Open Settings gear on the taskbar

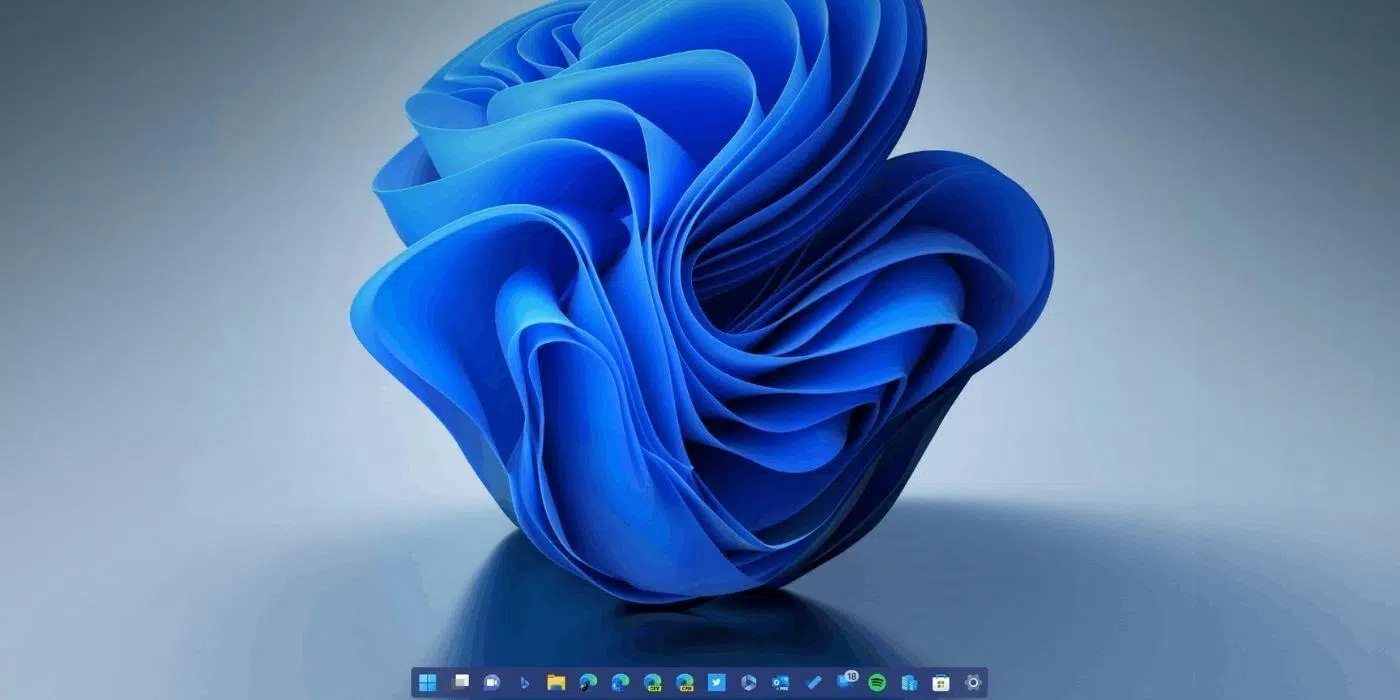click(973, 683)
